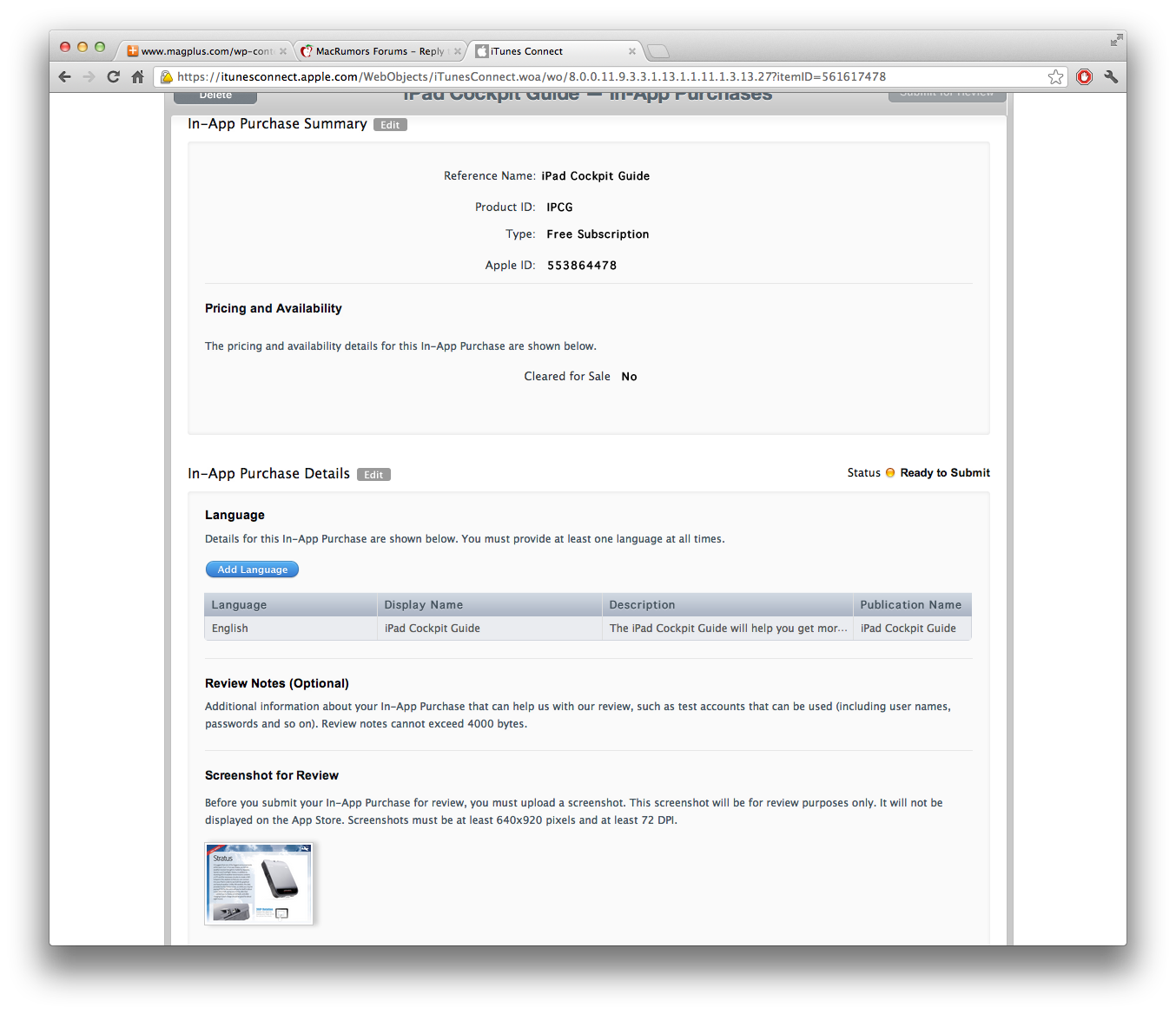Select the English language row cell
This screenshot has height=1014, width=1176.
pos(291,629)
